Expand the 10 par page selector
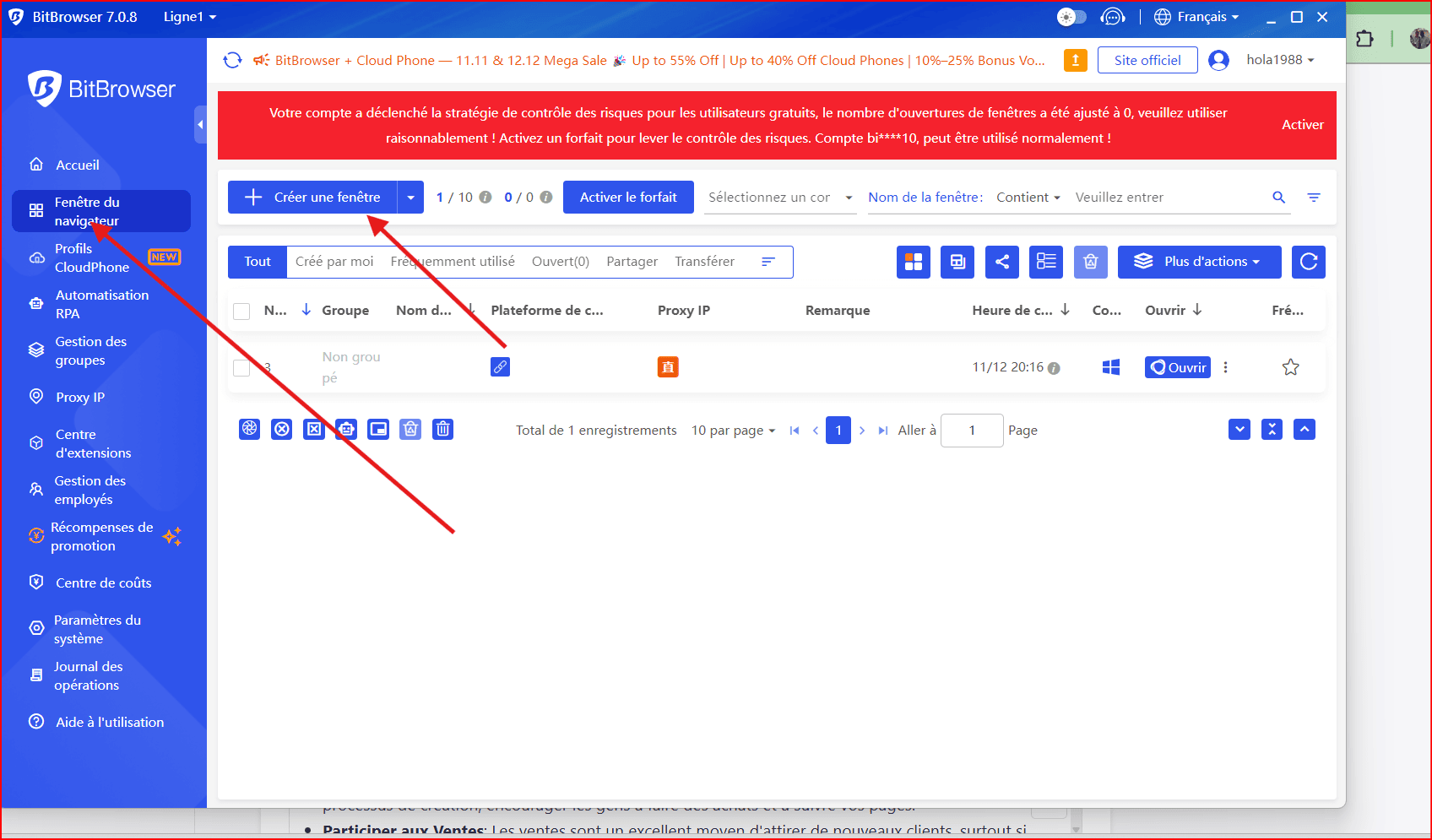Viewport: 1432px width, 840px height. tap(733, 431)
